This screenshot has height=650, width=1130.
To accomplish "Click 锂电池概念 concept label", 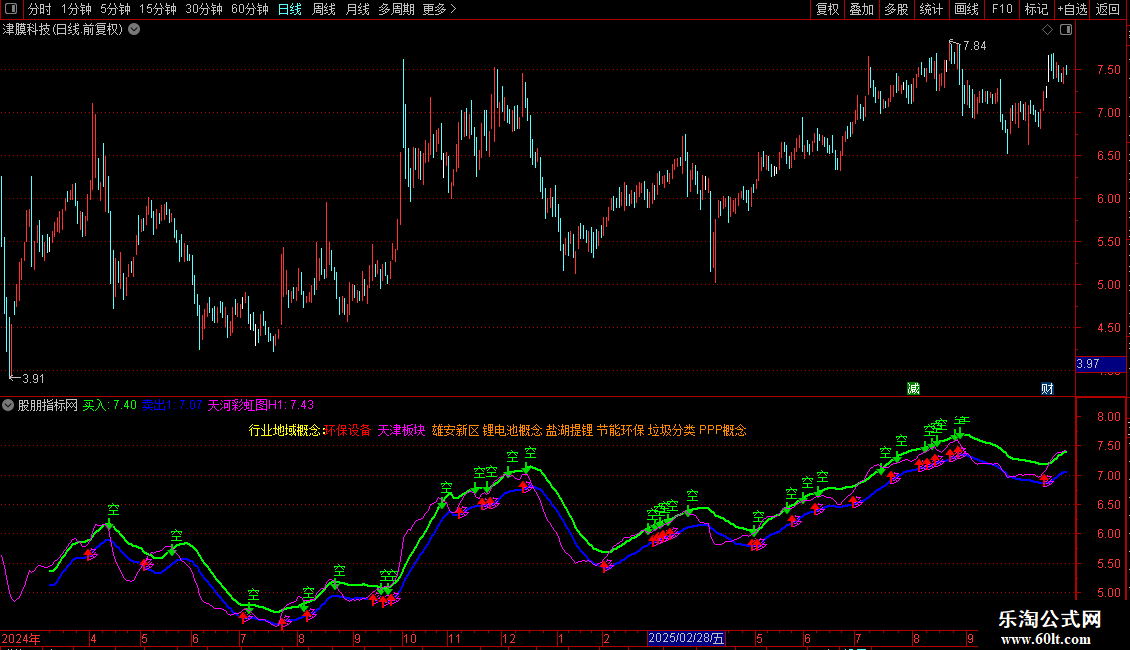I will pos(512,430).
